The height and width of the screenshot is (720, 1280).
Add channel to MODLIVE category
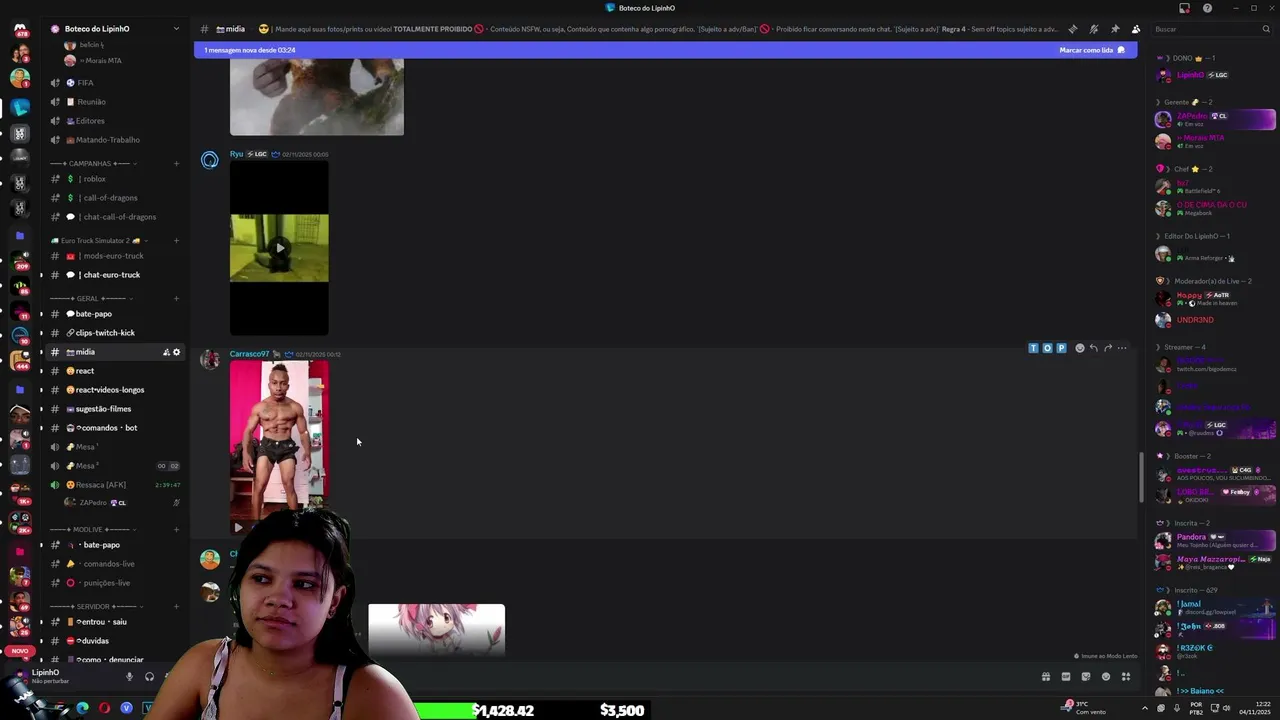(x=176, y=529)
